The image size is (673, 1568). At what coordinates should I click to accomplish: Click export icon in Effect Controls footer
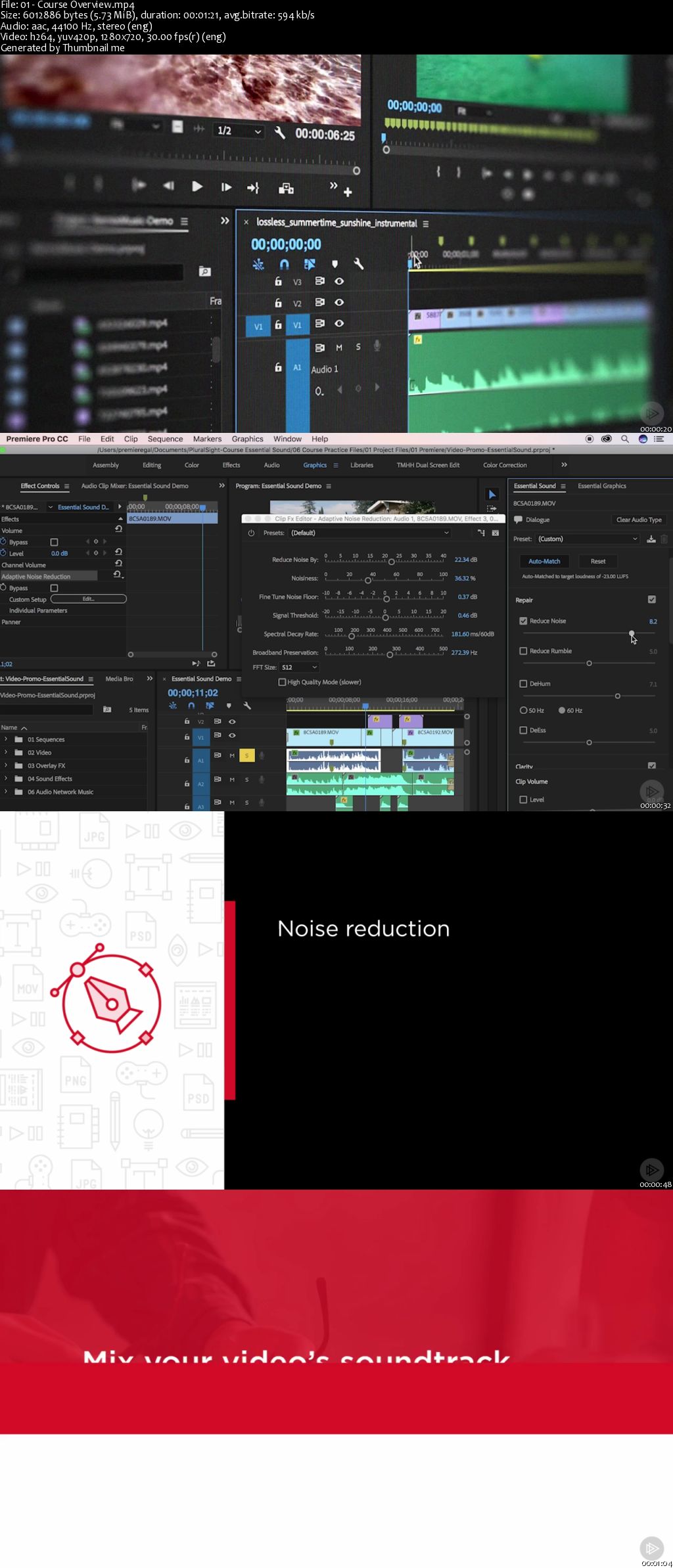tap(211, 663)
